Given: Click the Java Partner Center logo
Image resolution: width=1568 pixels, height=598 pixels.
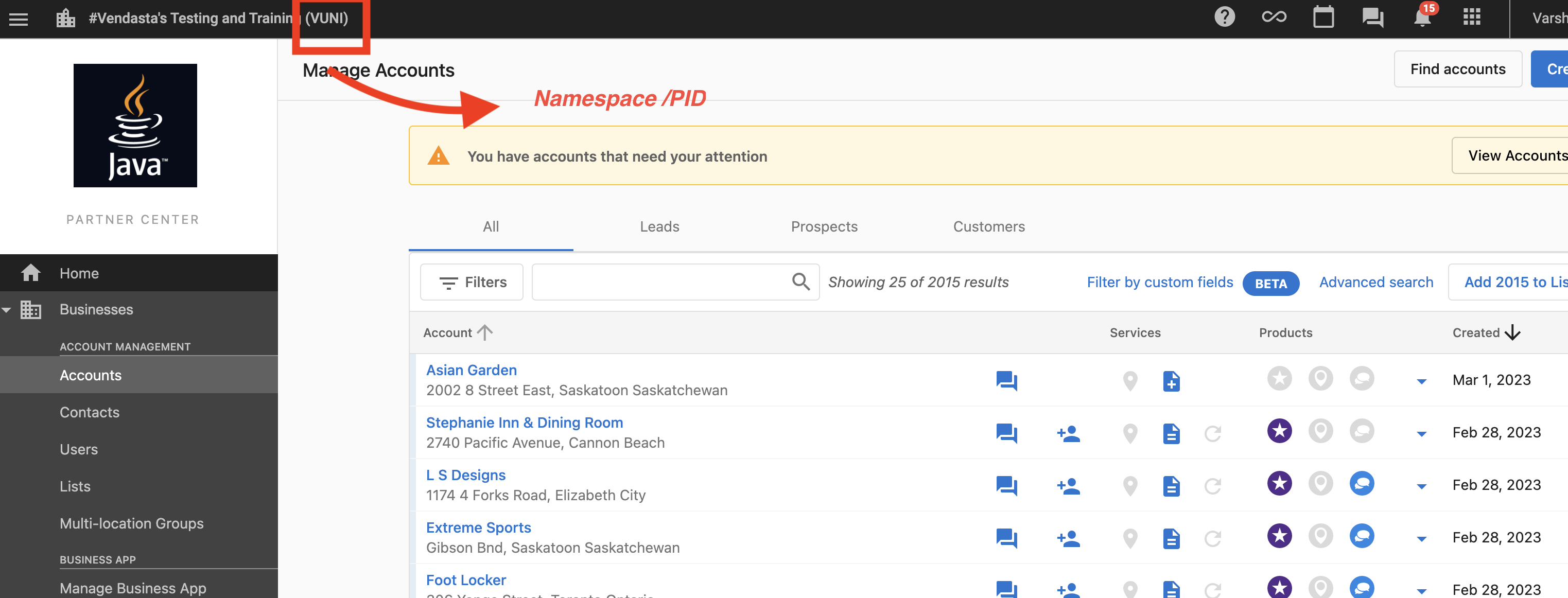Looking at the screenshot, I should click(x=135, y=126).
